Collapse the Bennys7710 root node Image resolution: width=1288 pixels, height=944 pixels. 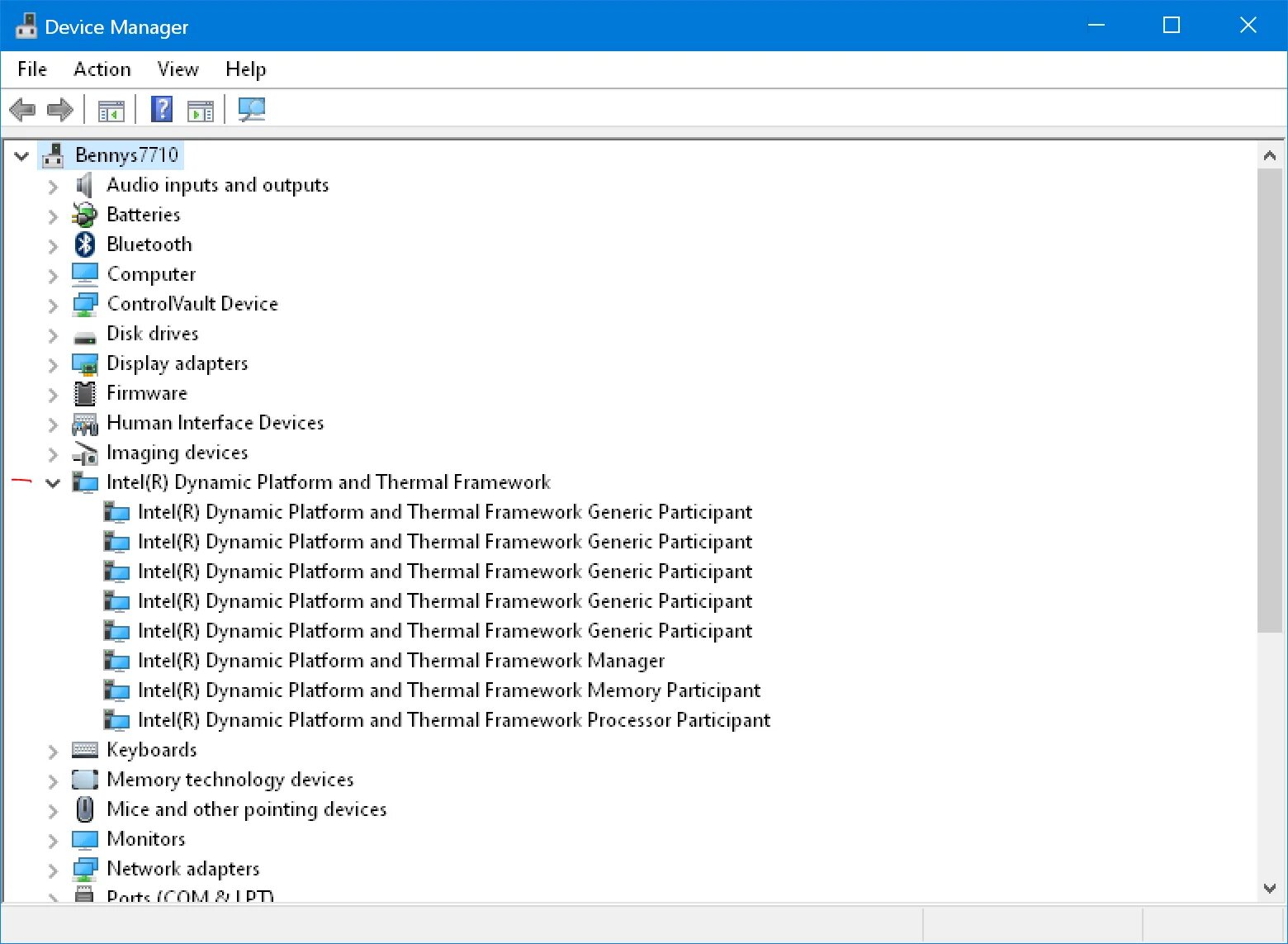coord(21,155)
